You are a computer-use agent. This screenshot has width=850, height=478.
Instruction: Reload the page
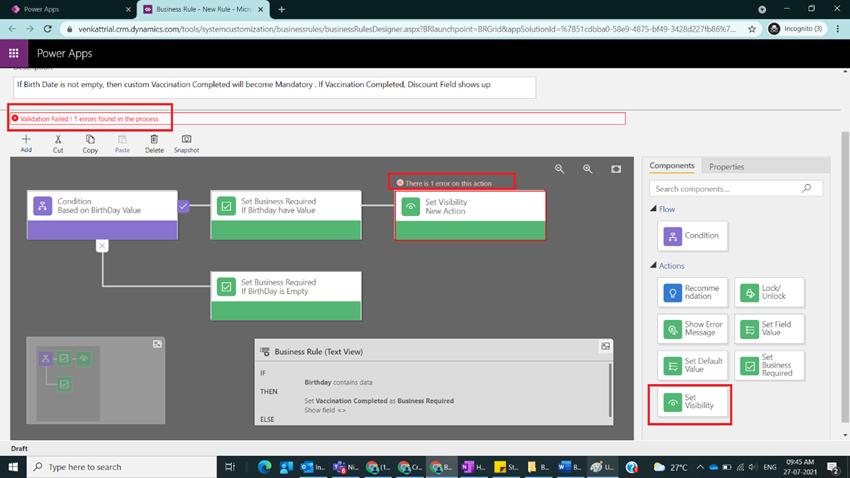[x=48, y=29]
